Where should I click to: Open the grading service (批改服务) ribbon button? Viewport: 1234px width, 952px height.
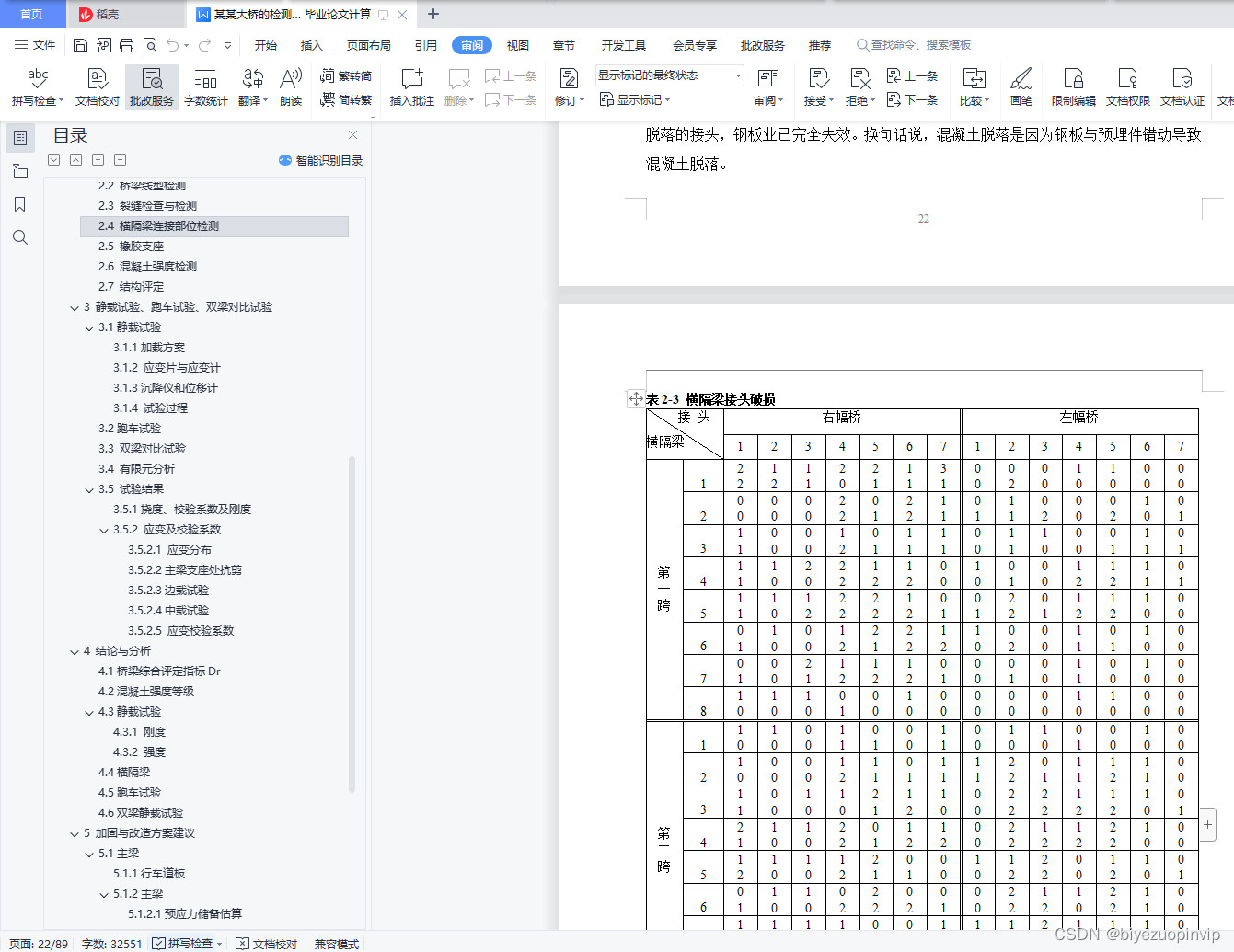coord(151,87)
